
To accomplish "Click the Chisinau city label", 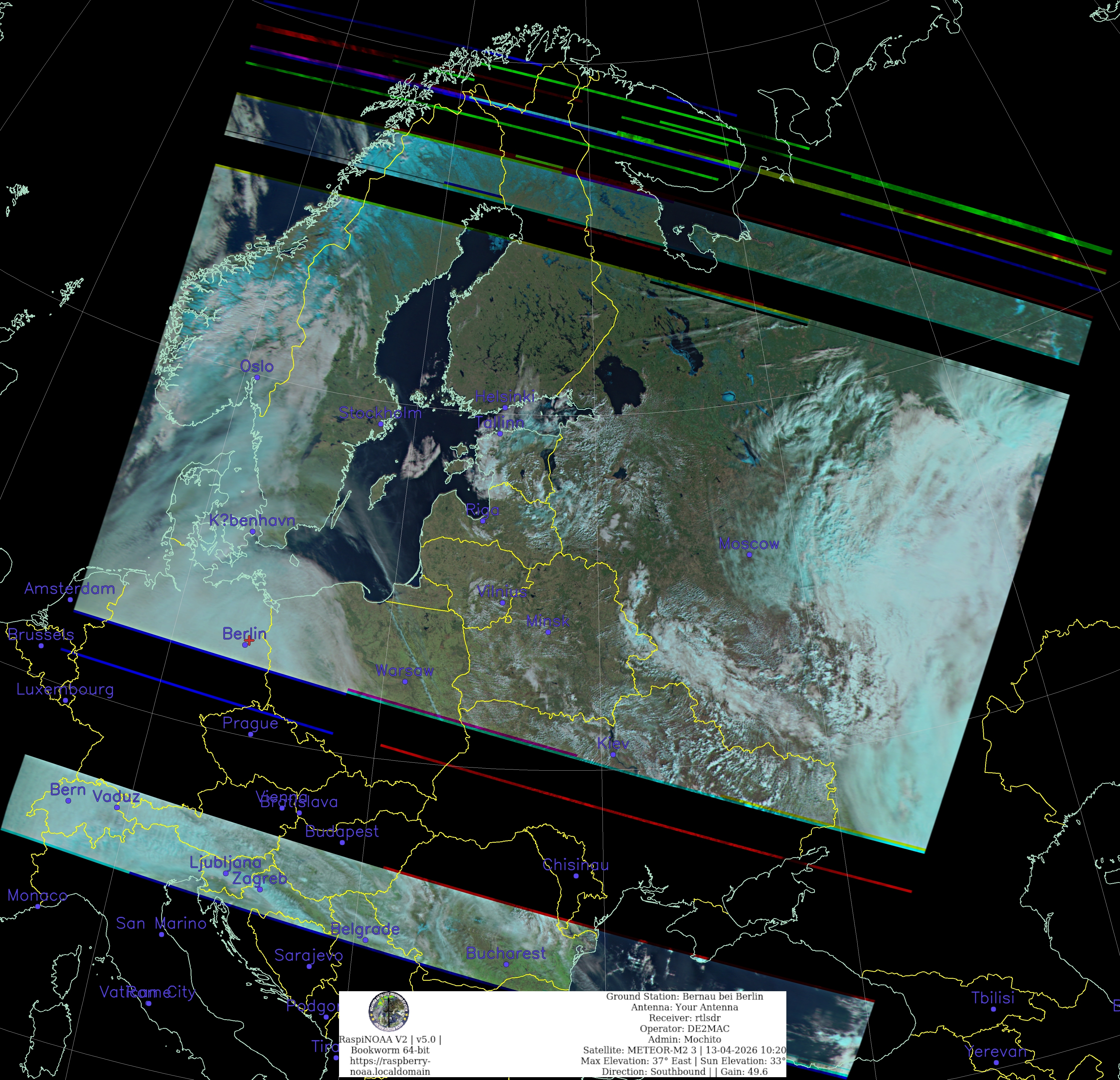I will pos(575,865).
